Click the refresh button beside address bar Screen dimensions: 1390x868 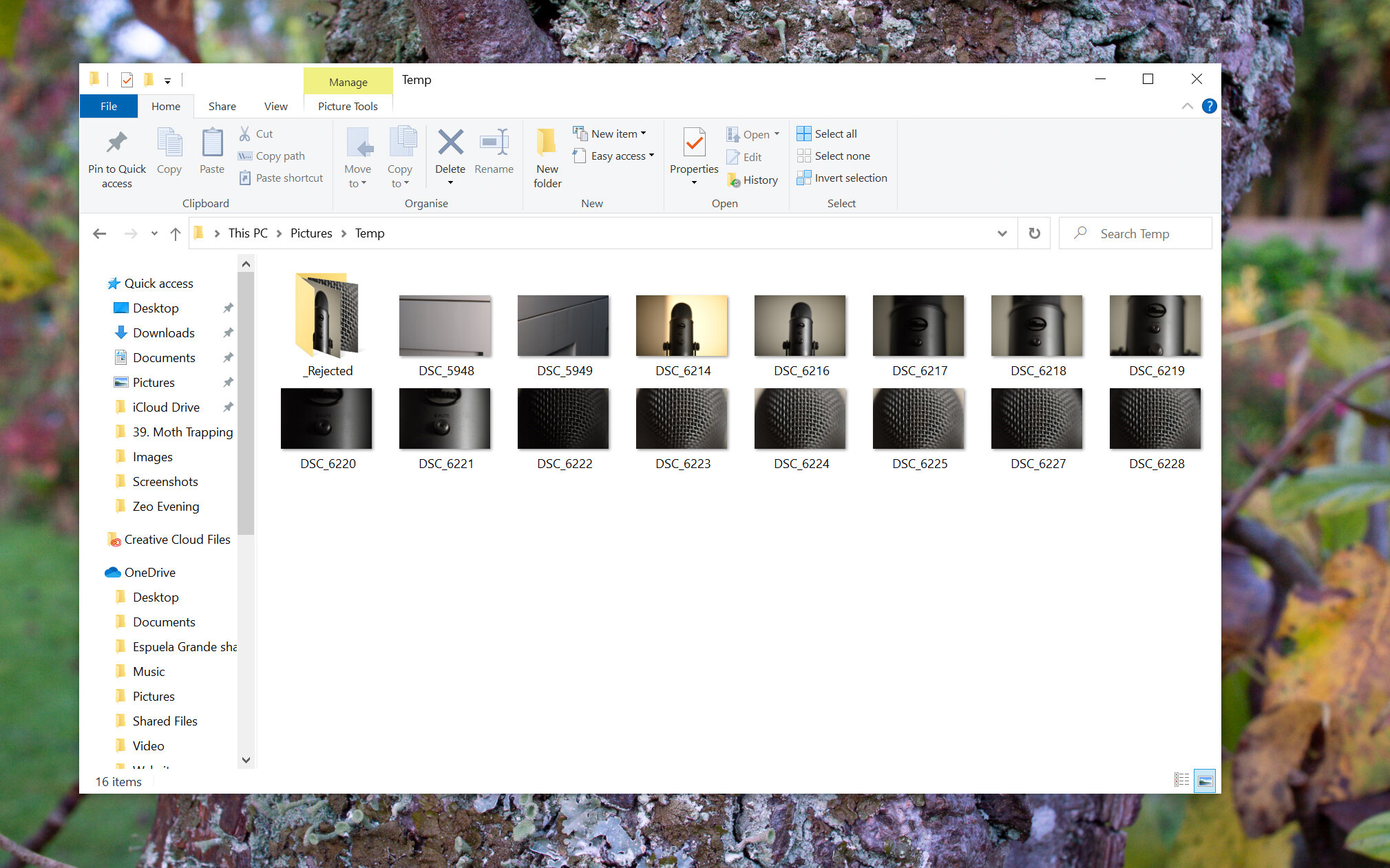pos(1034,233)
